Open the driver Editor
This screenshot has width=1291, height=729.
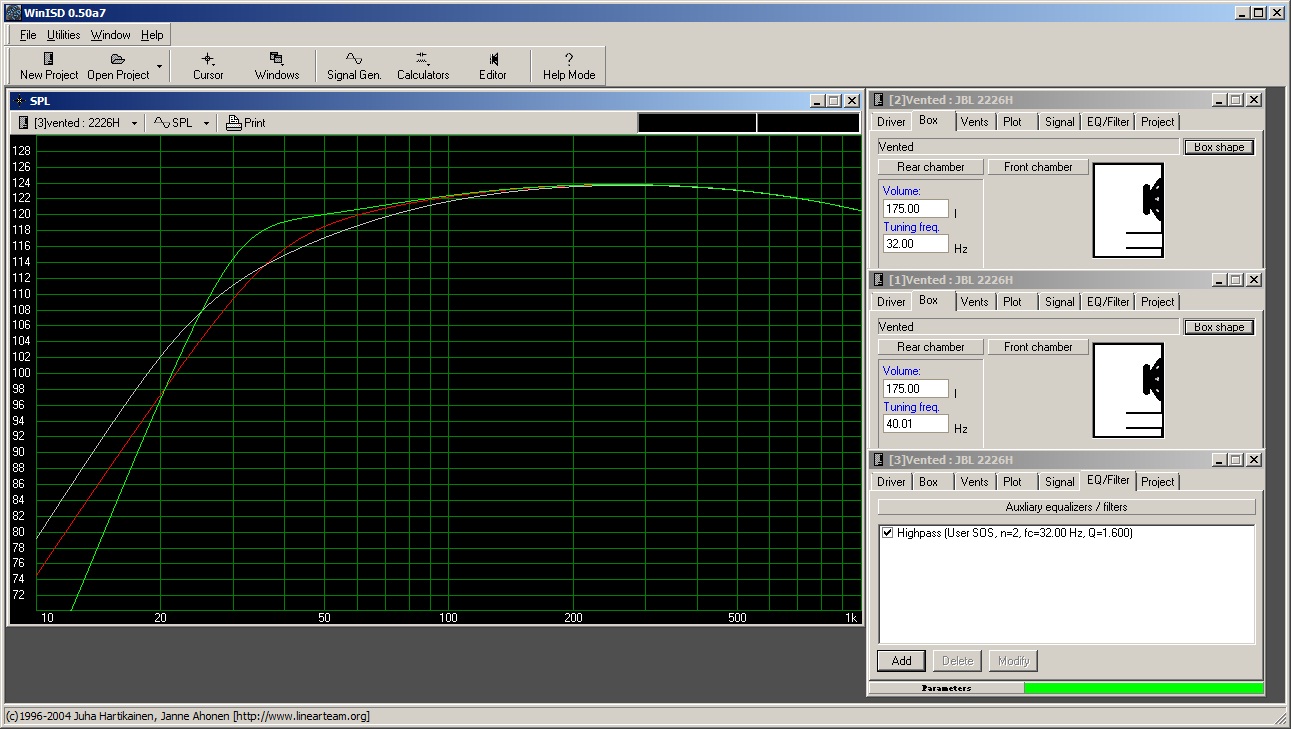tap(493, 60)
